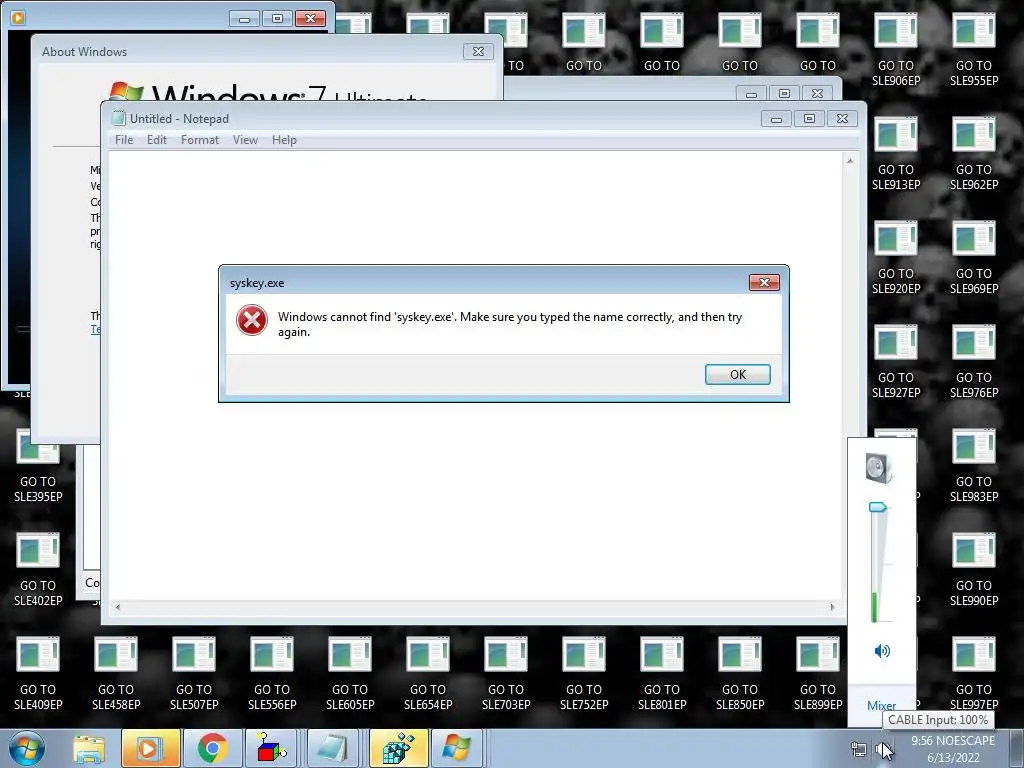This screenshot has height=768, width=1024.
Task: Select the GO TO SLE990EP desktop icon
Action: pyautogui.click(x=974, y=569)
